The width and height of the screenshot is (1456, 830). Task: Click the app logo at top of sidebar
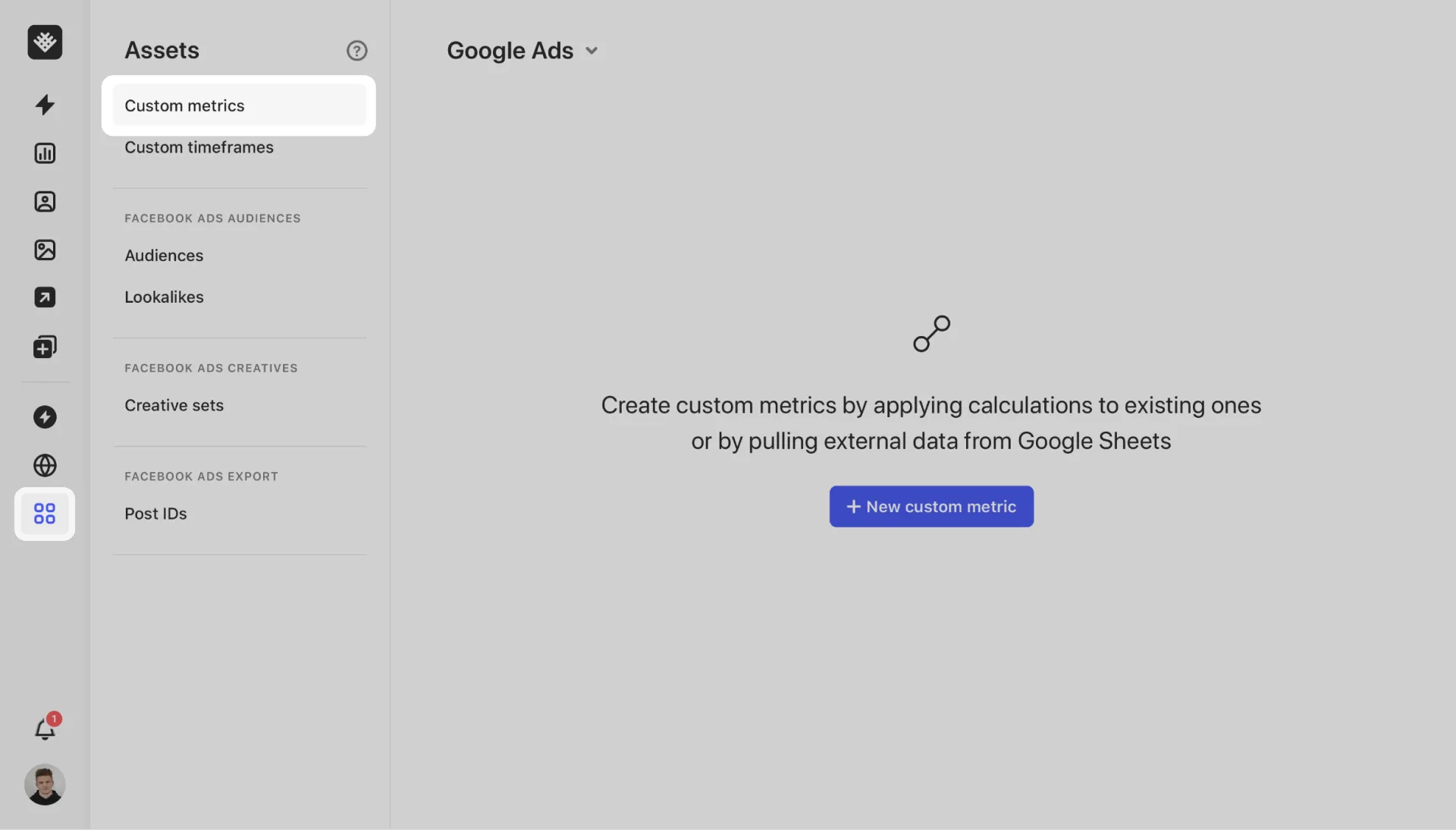(45, 42)
